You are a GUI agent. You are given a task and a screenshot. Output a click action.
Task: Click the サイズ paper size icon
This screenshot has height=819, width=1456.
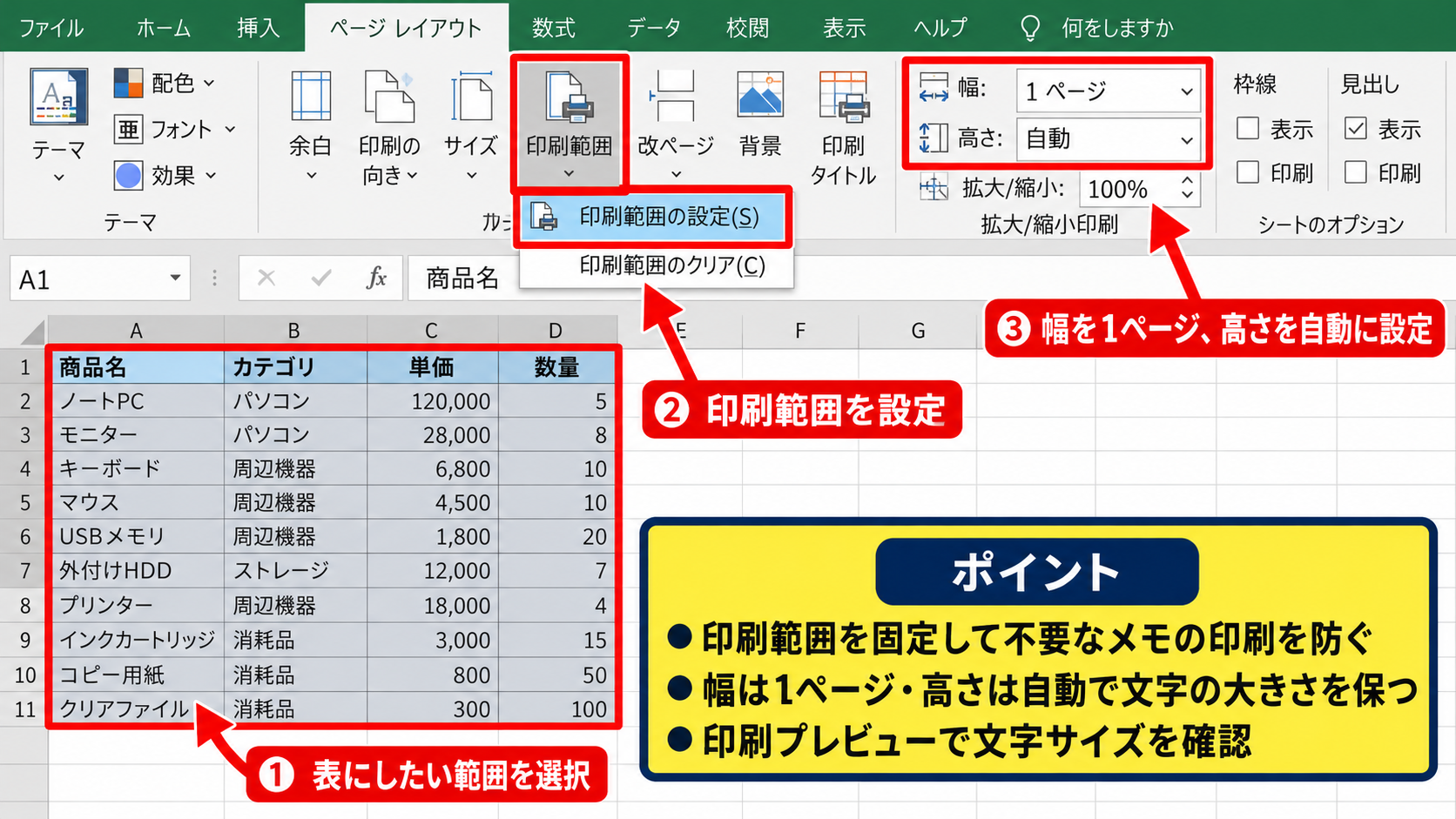pyautogui.click(x=471, y=97)
